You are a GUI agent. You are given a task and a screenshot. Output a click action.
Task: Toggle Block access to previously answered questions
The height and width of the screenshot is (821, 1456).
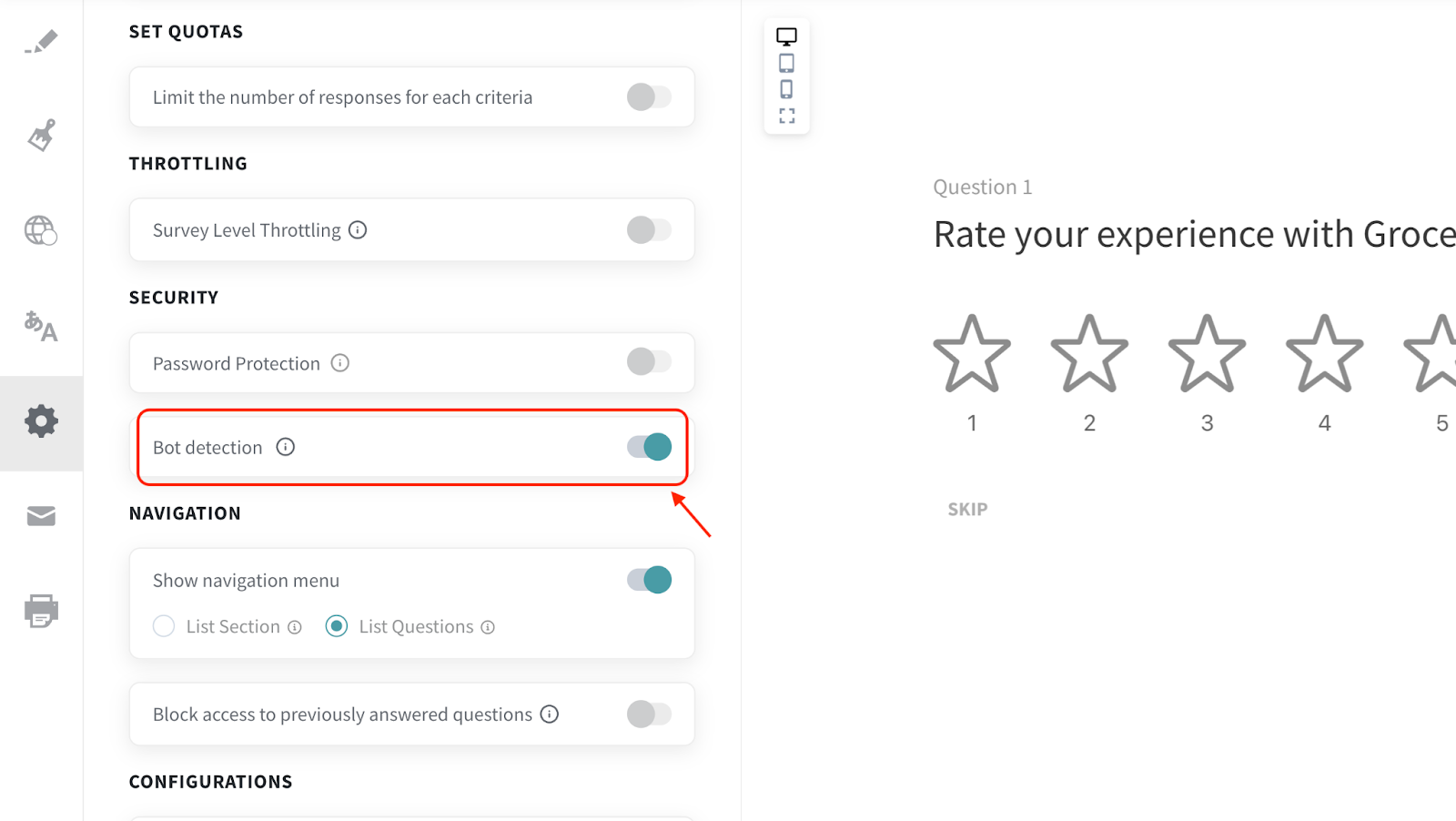[x=649, y=715]
